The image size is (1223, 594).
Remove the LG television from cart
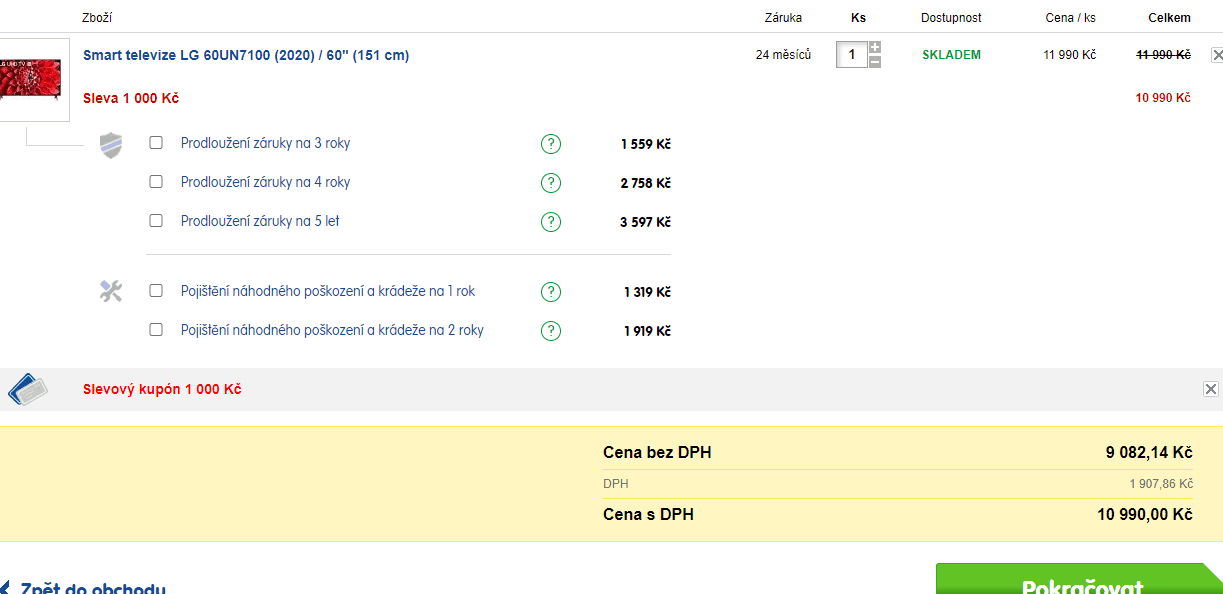pyautogui.click(x=1217, y=55)
